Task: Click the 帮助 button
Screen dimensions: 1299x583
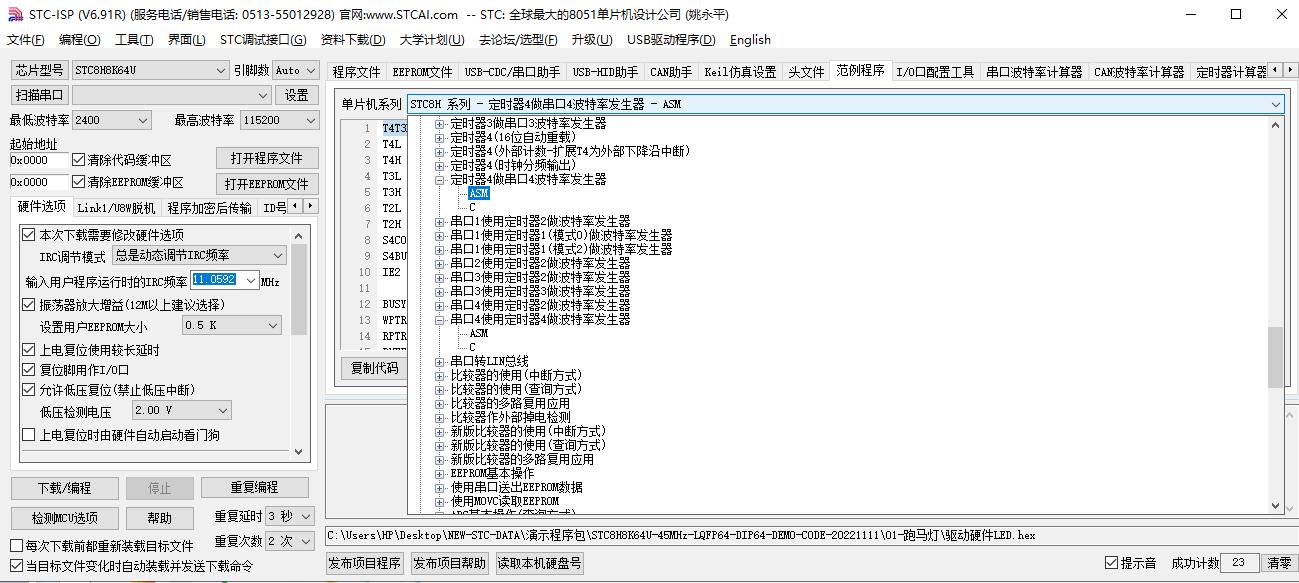Action: (x=160, y=518)
